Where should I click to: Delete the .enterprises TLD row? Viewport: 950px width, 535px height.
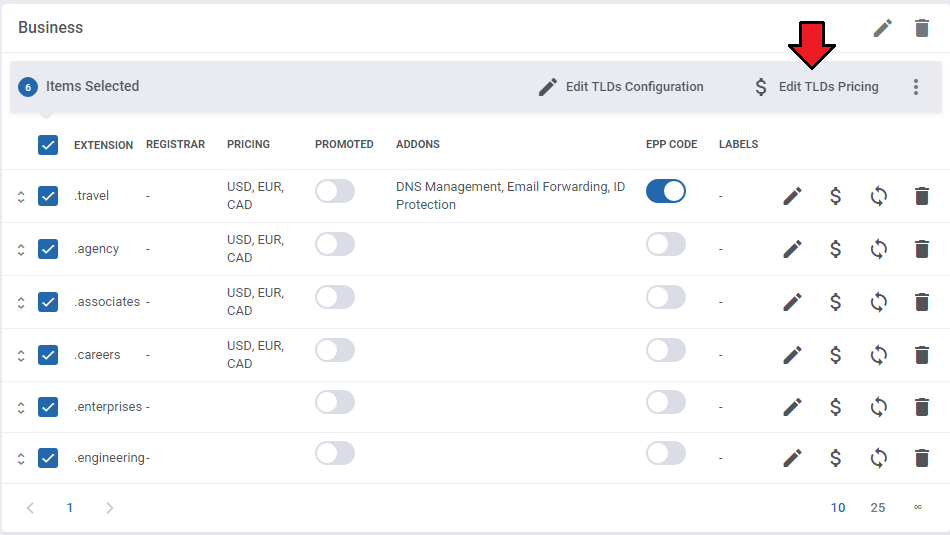tap(922, 407)
